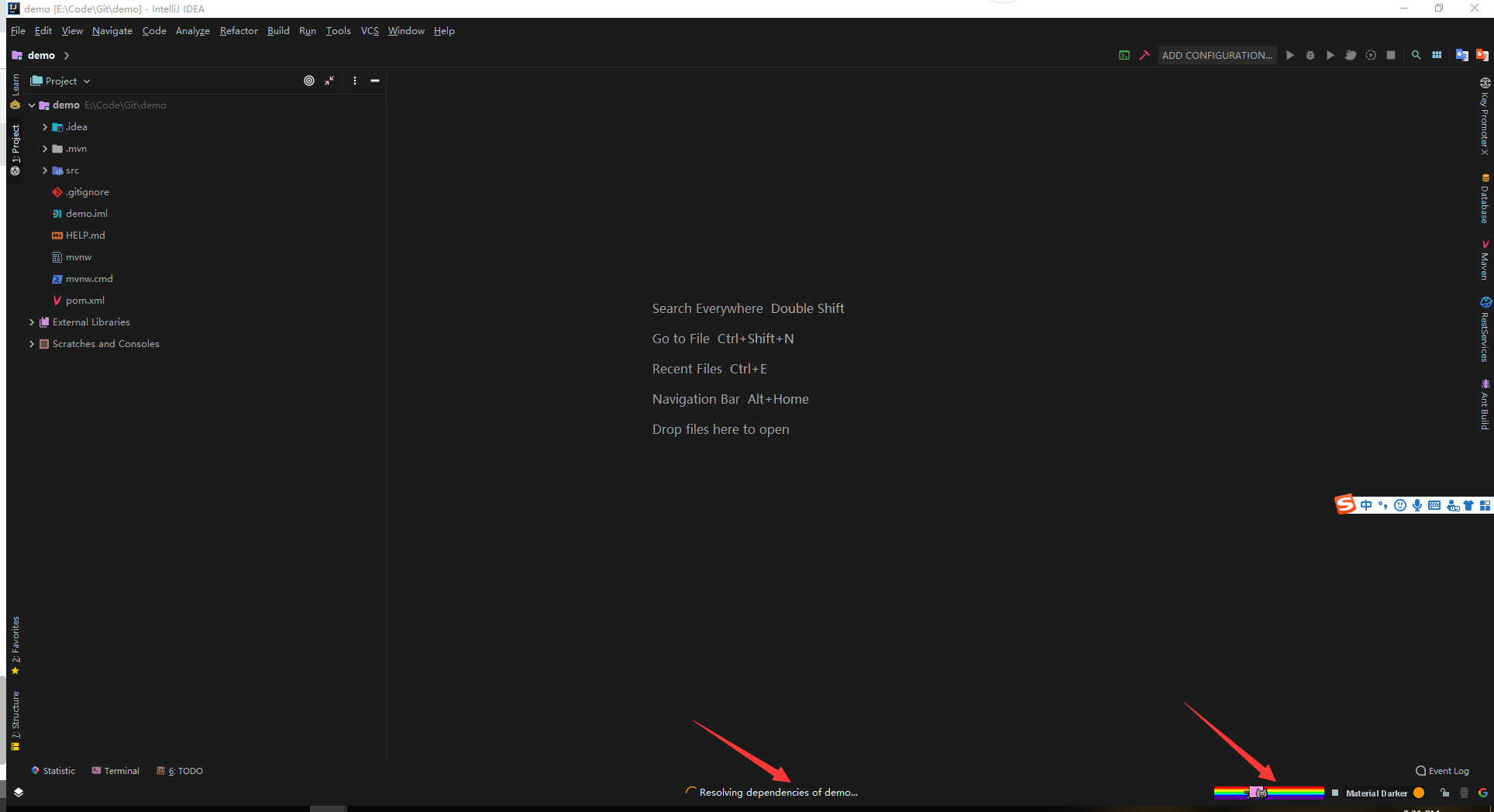Click the chevron after demo in navigation bar
1494x812 pixels.
pyautogui.click(x=67, y=55)
